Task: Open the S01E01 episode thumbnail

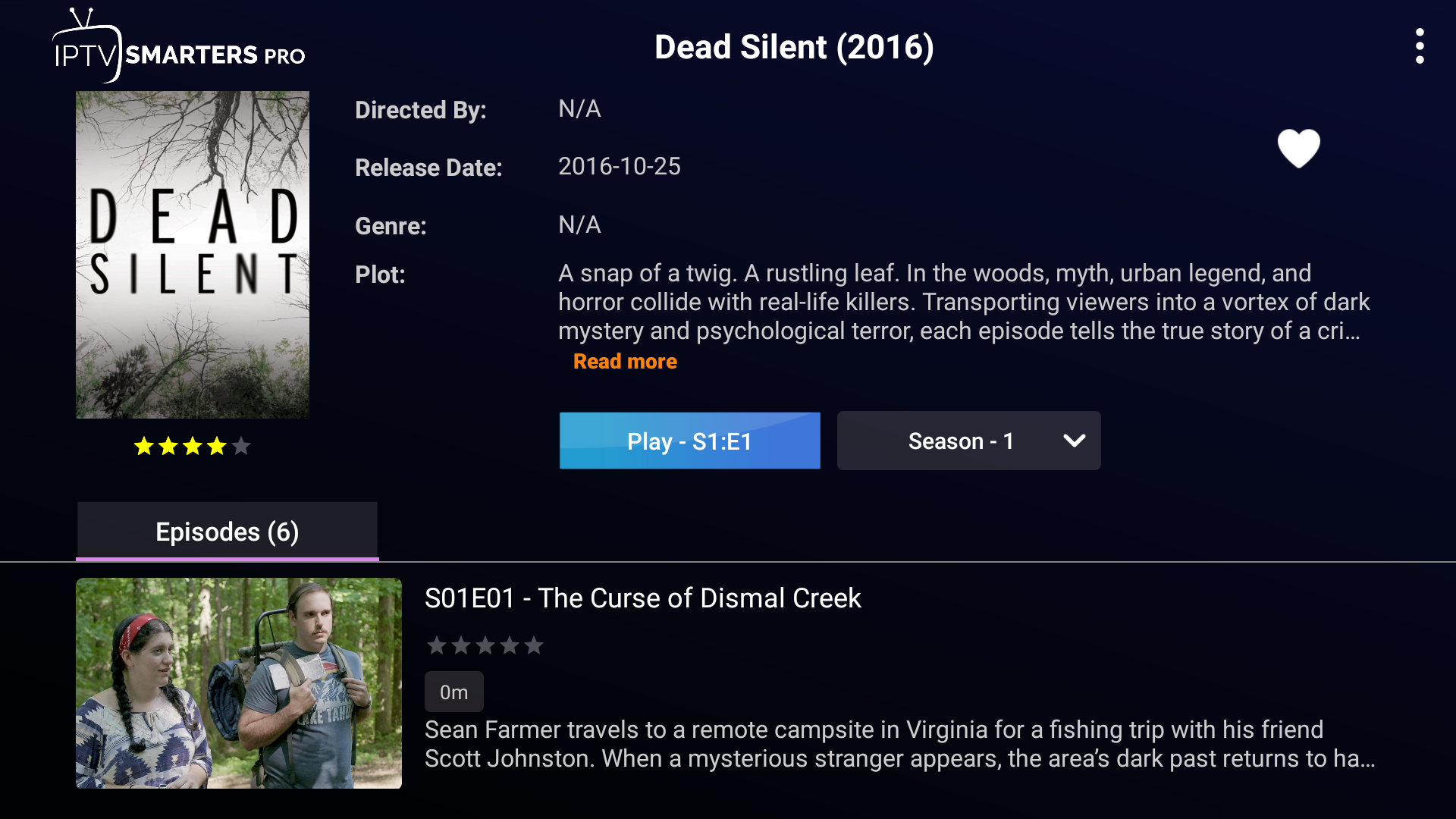Action: (x=239, y=683)
